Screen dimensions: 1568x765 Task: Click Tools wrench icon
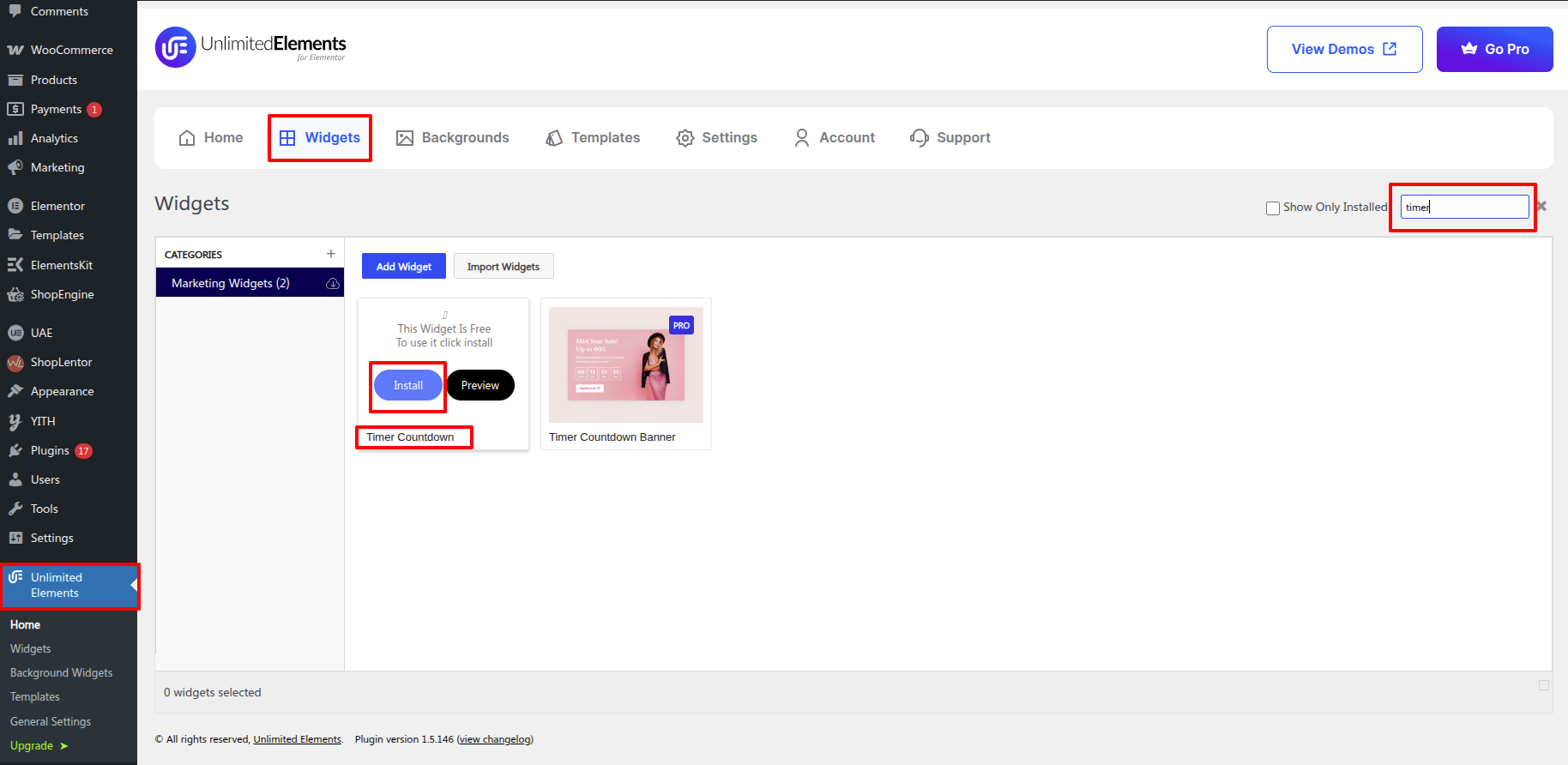click(15, 509)
